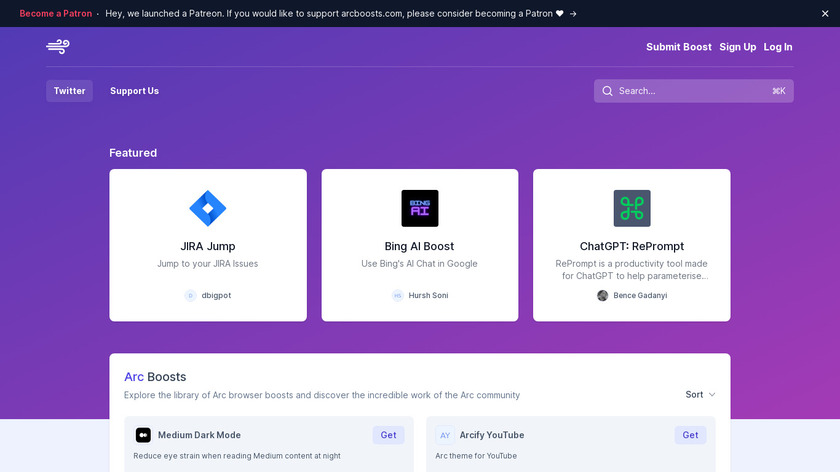Click the author name dbigpot
Viewport: 840px width, 472px height.
tap(216, 295)
